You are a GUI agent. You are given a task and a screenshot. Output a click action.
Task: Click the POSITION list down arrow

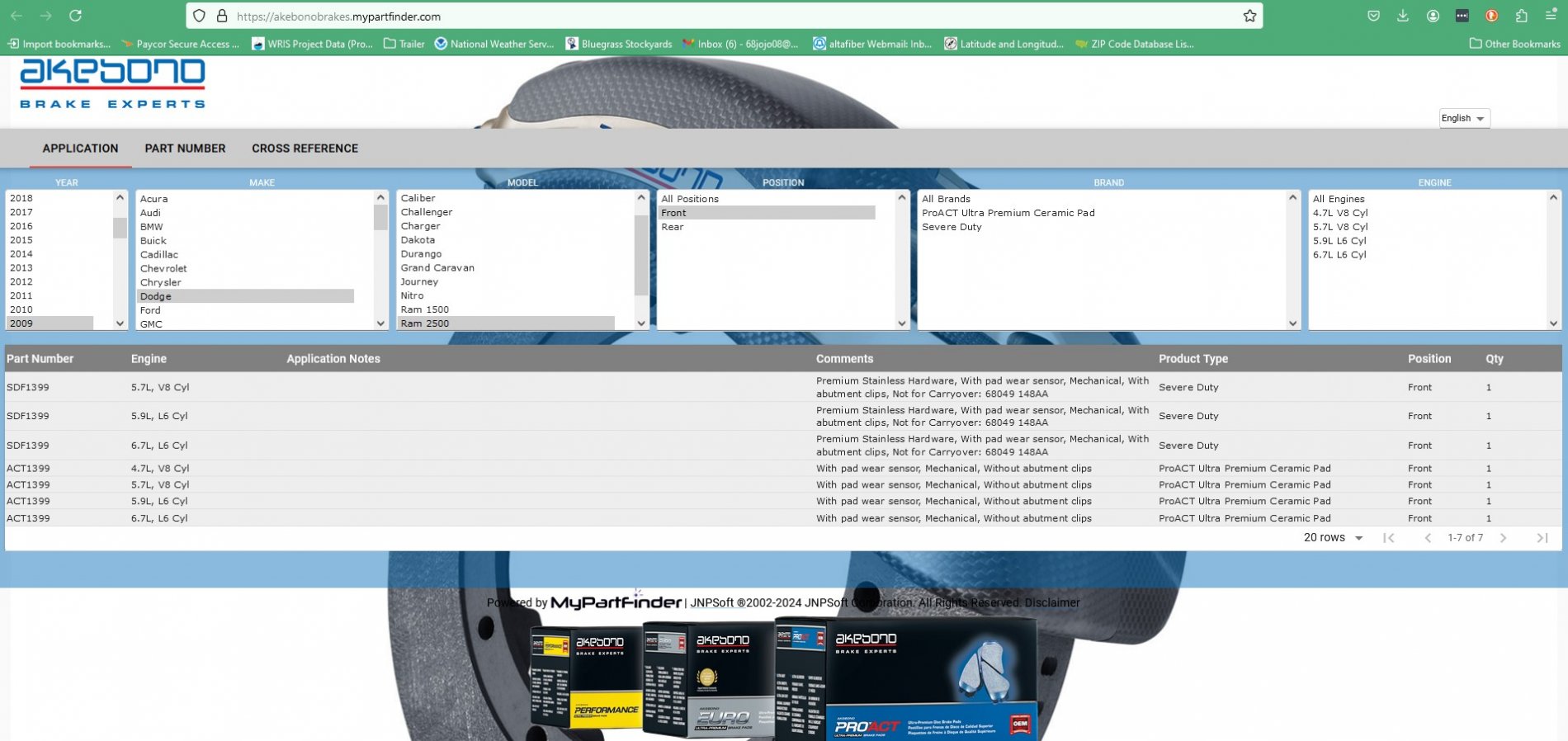coord(902,323)
